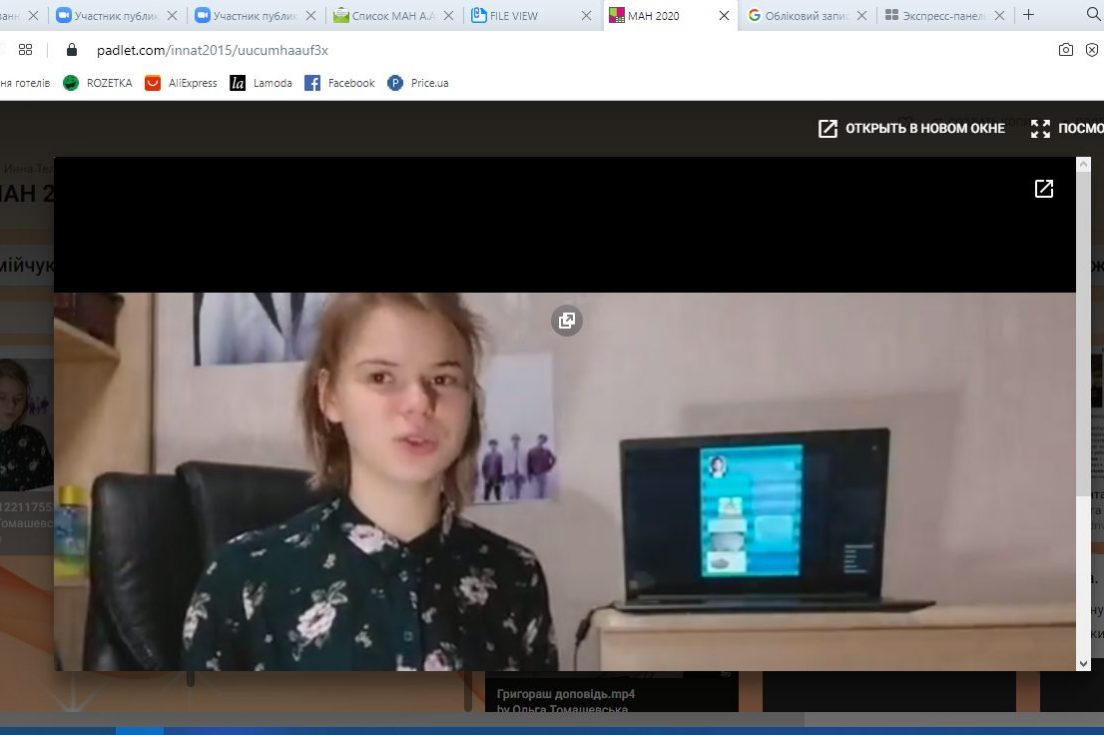Image resolution: width=1104 pixels, height=735 pixels.
Task: Click the snapshot camera icon in the address bar
Action: click(1066, 50)
